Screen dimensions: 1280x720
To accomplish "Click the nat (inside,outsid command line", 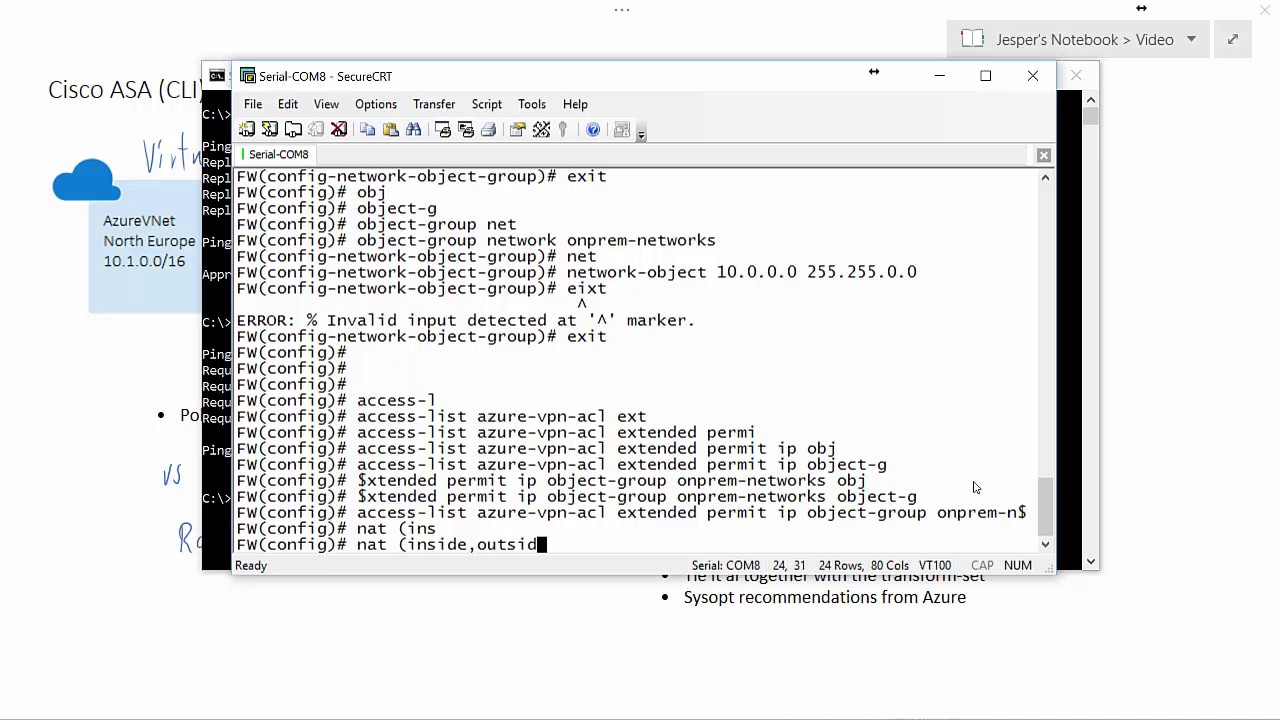I will pyautogui.click(x=392, y=544).
